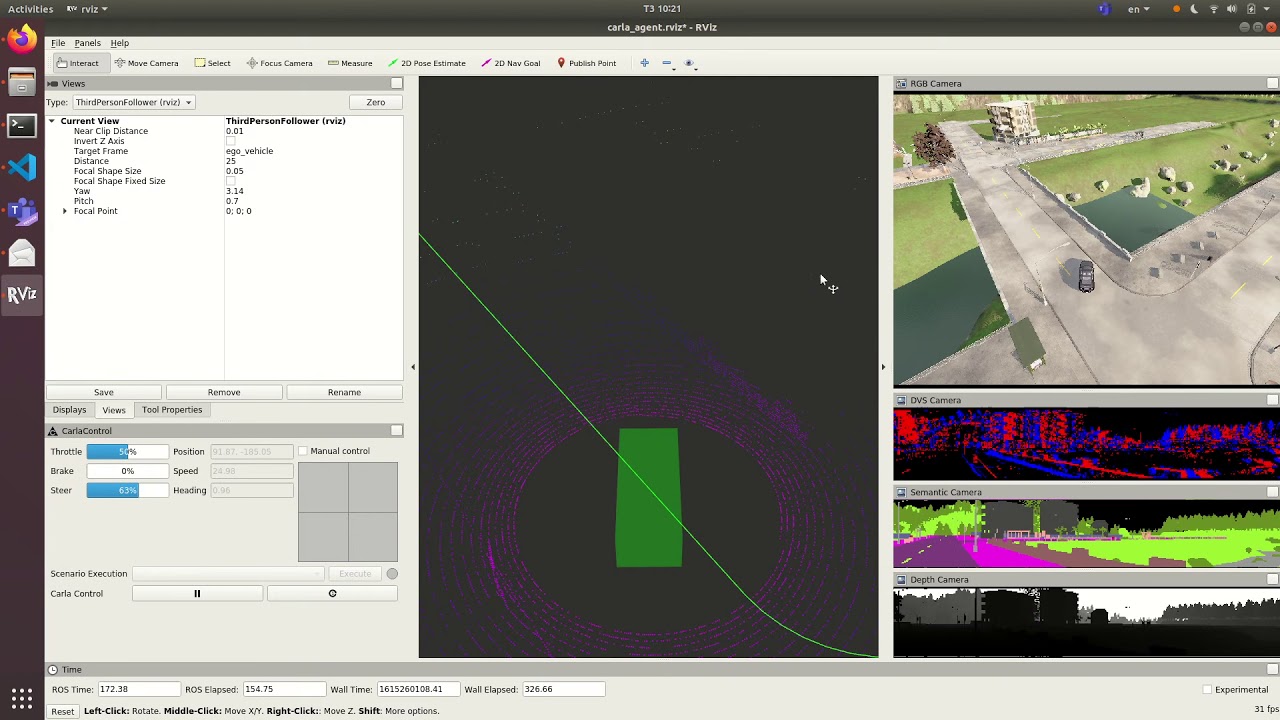1280x720 pixels.
Task: Toggle the Focal Shape Fixed Size checkbox
Action: 231,181
